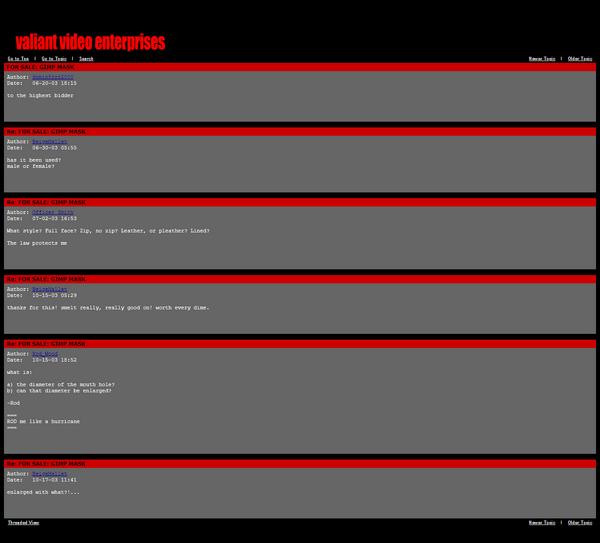
Task: Open author link on the 10-17-03 post
Action: [49, 474]
